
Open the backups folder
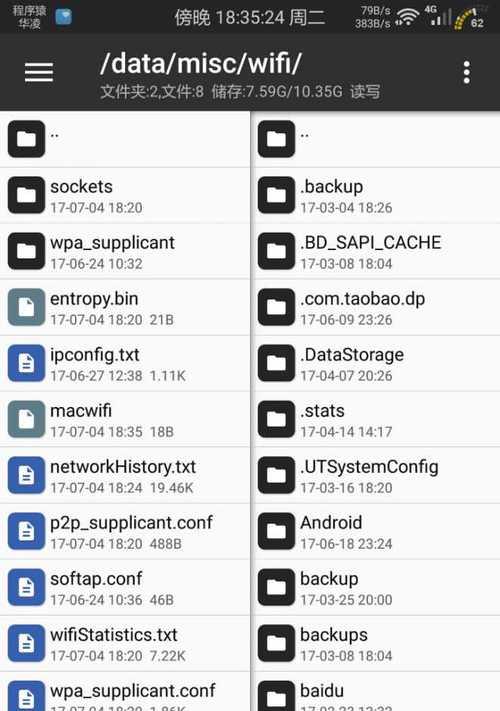(x=376, y=643)
